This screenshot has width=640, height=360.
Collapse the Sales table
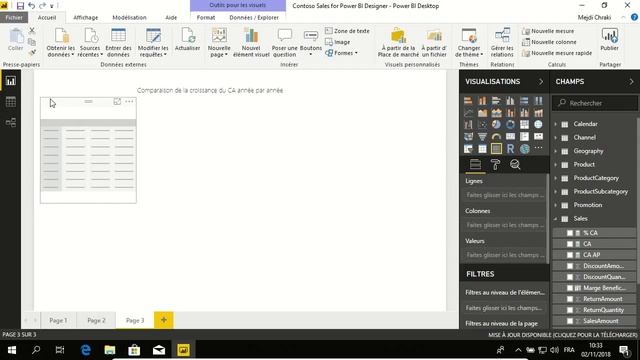pos(556,219)
